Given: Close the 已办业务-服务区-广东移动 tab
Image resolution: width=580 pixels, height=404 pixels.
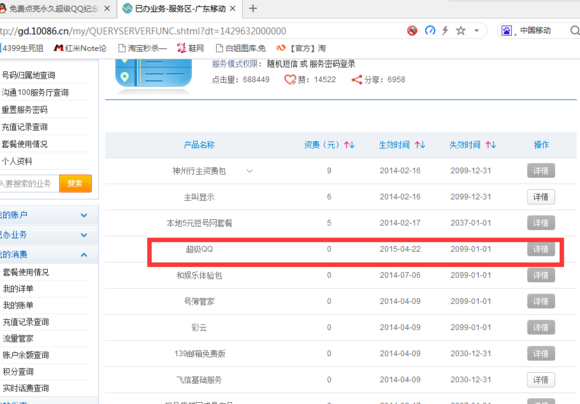Looking at the screenshot, I should [x=233, y=8].
